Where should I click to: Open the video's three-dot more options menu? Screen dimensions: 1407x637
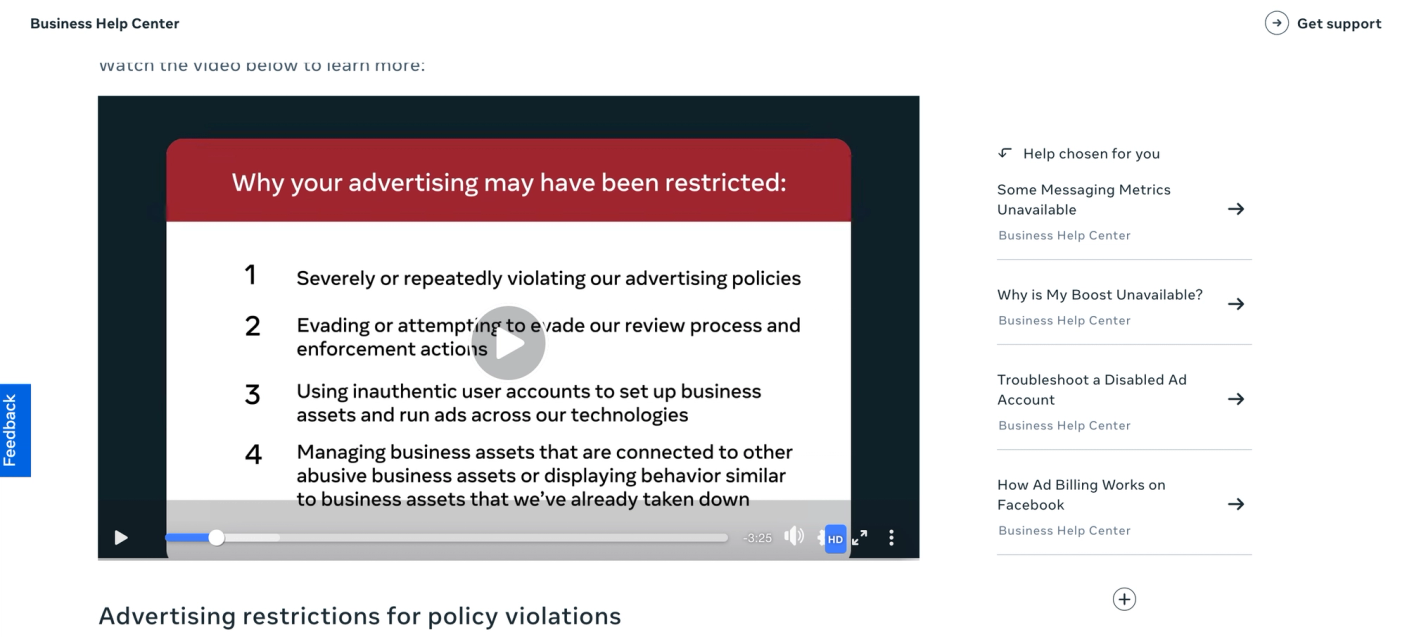[x=891, y=538]
